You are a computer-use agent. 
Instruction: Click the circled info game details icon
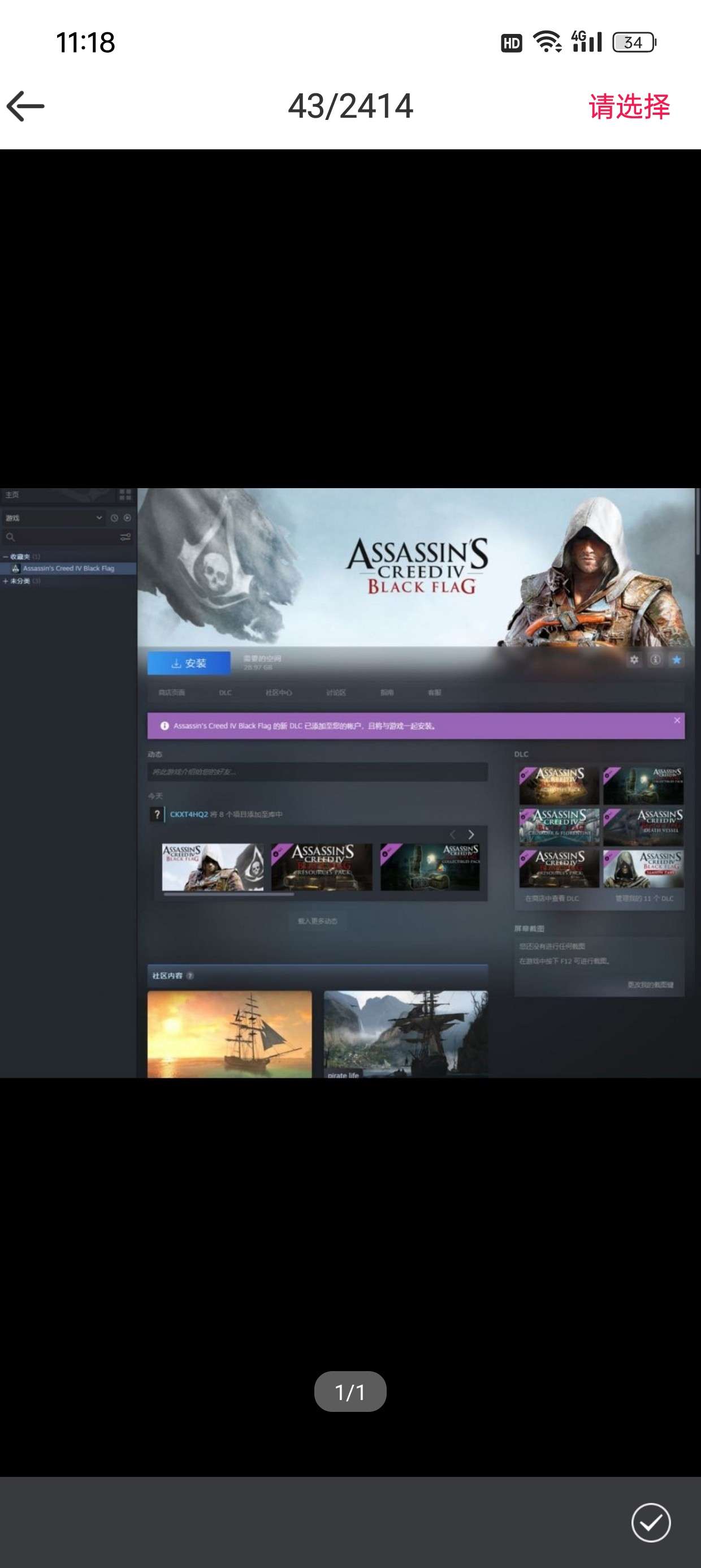point(655,660)
